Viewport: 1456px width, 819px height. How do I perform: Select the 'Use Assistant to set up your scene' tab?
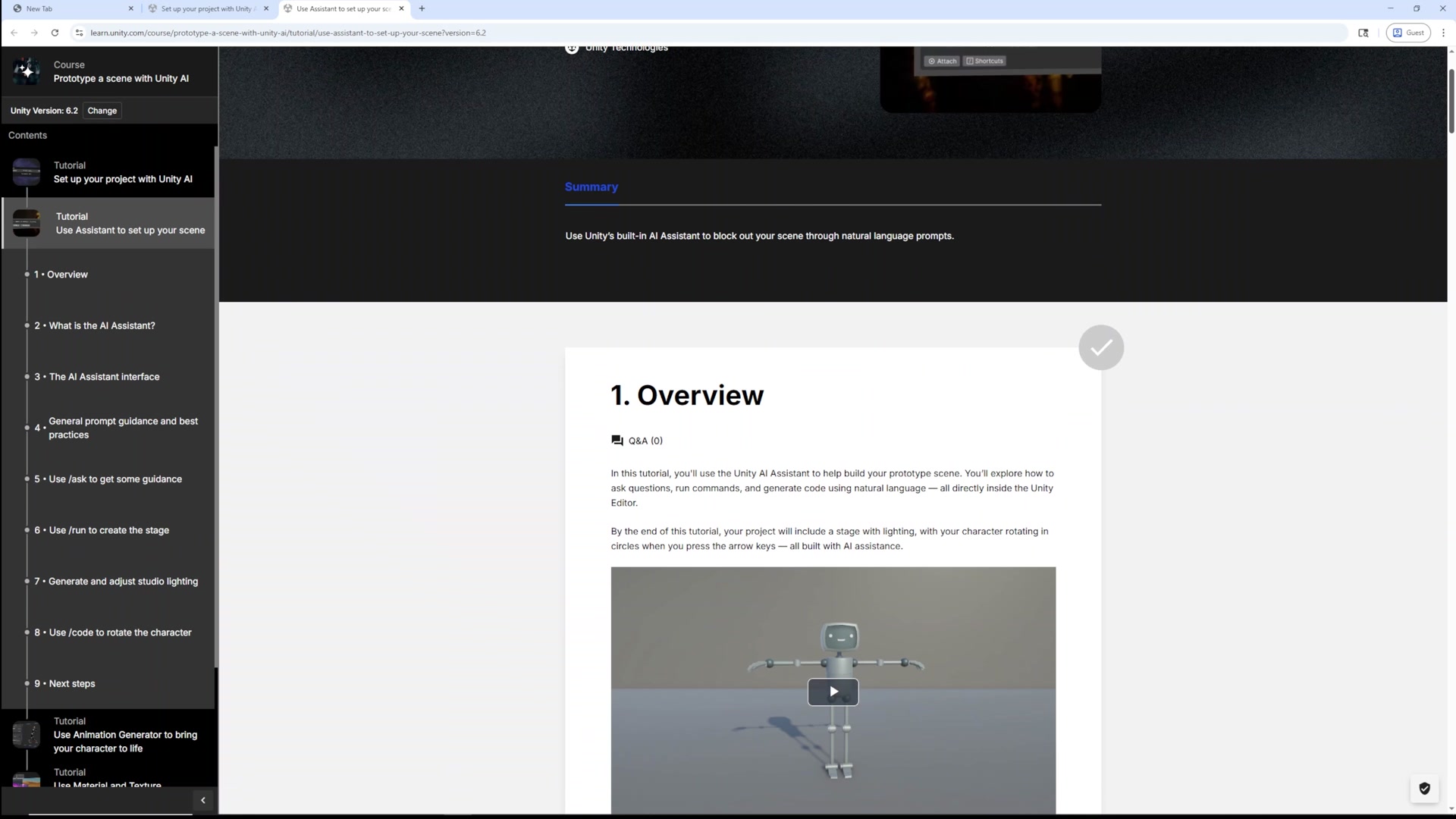[x=344, y=8]
